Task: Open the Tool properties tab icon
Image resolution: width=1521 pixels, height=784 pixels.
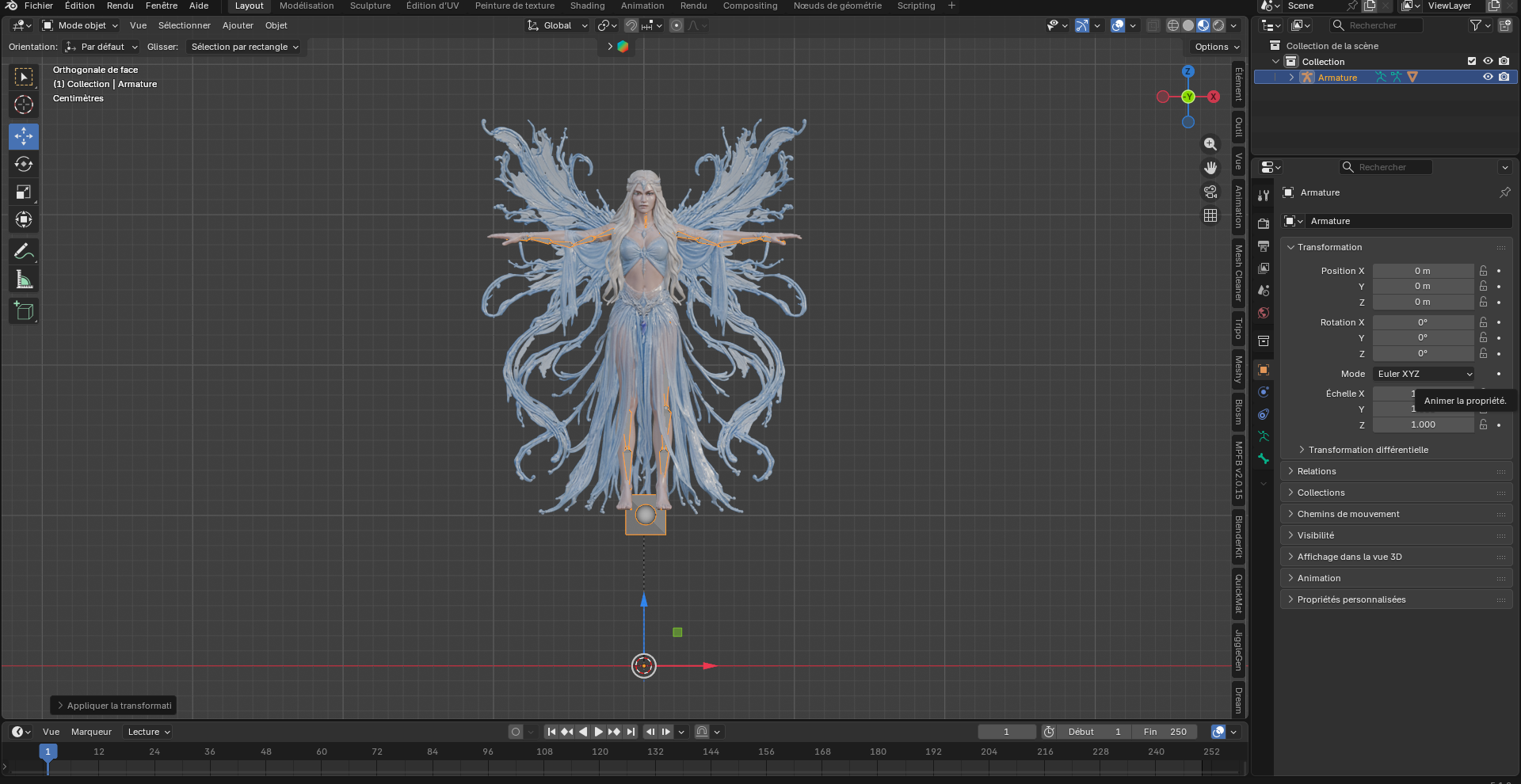Action: click(x=1264, y=196)
